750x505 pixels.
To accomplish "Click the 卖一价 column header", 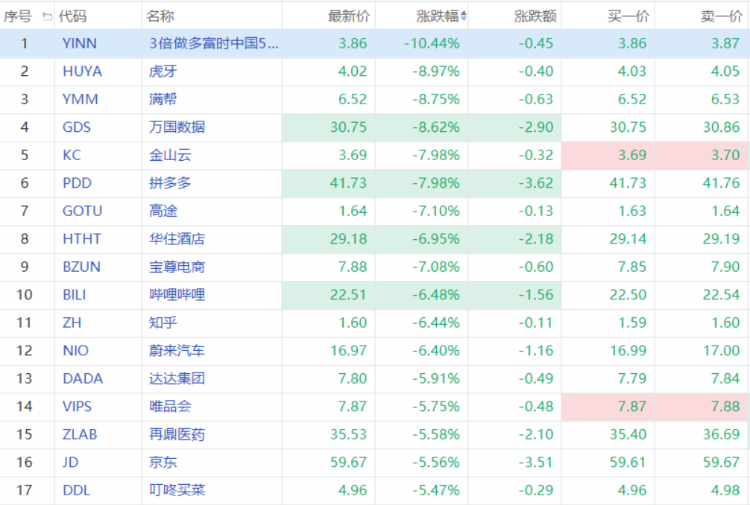I will (x=720, y=16).
